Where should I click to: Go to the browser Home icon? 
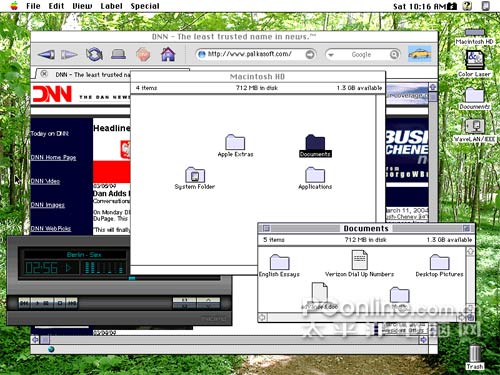(168, 54)
